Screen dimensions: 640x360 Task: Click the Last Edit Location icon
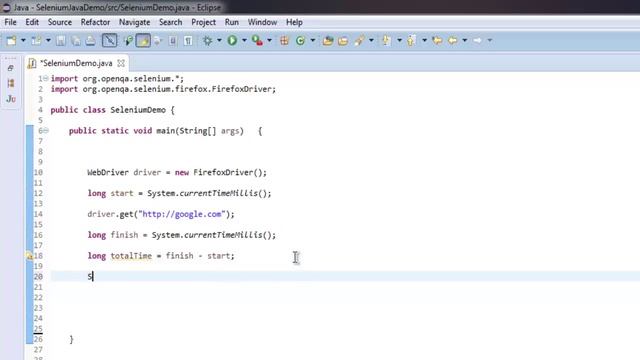[x=437, y=40]
